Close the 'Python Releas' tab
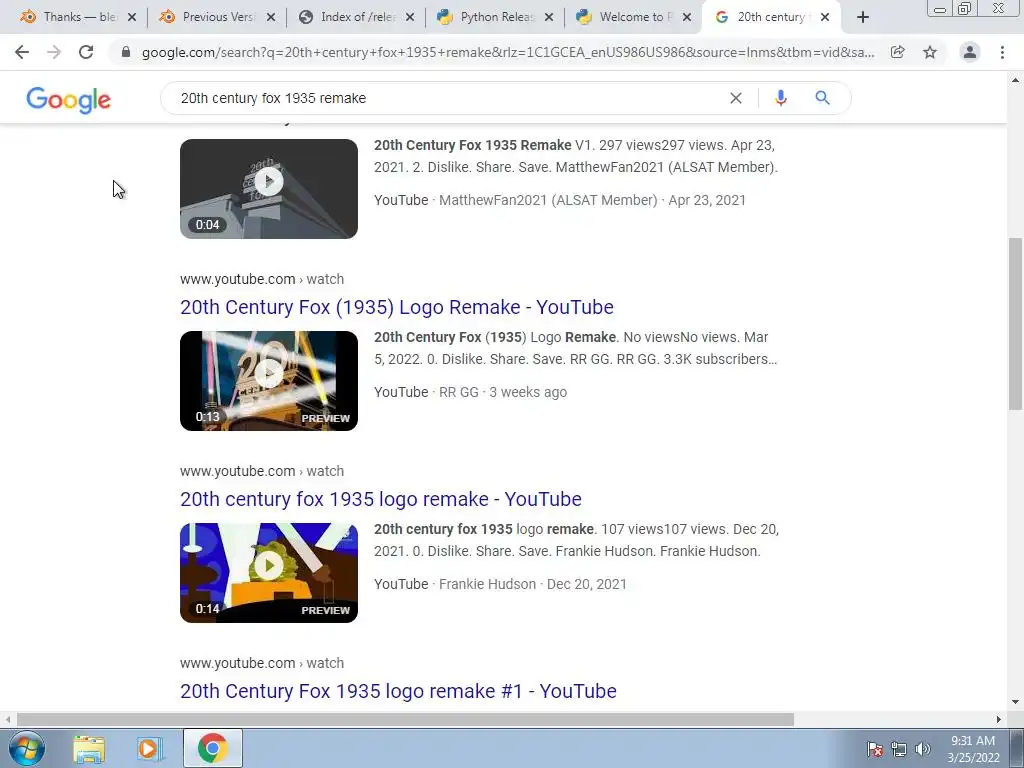 tap(549, 17)
